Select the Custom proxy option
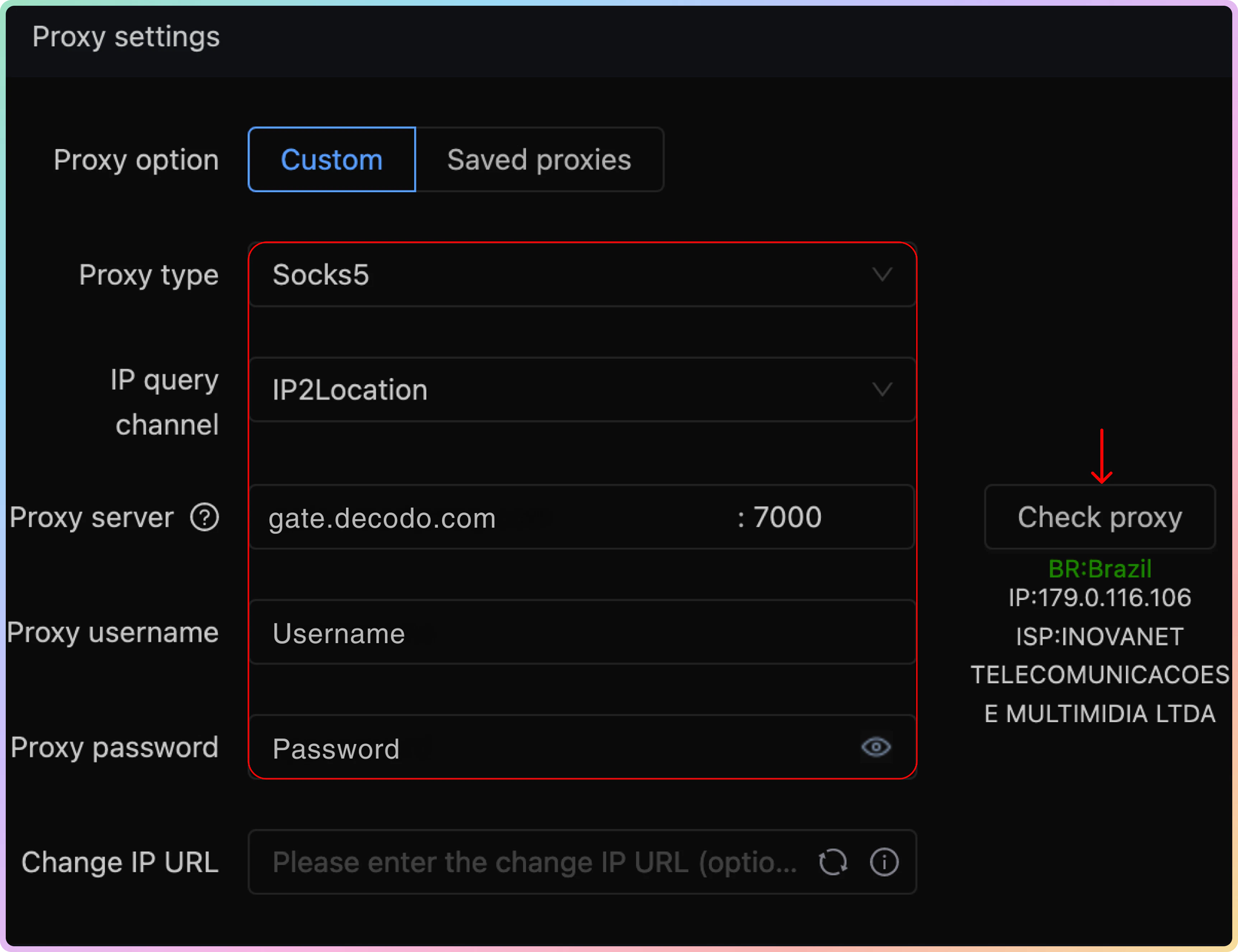Image resolution: width=1238 pixels, height=952 pixels. point(332,160)
